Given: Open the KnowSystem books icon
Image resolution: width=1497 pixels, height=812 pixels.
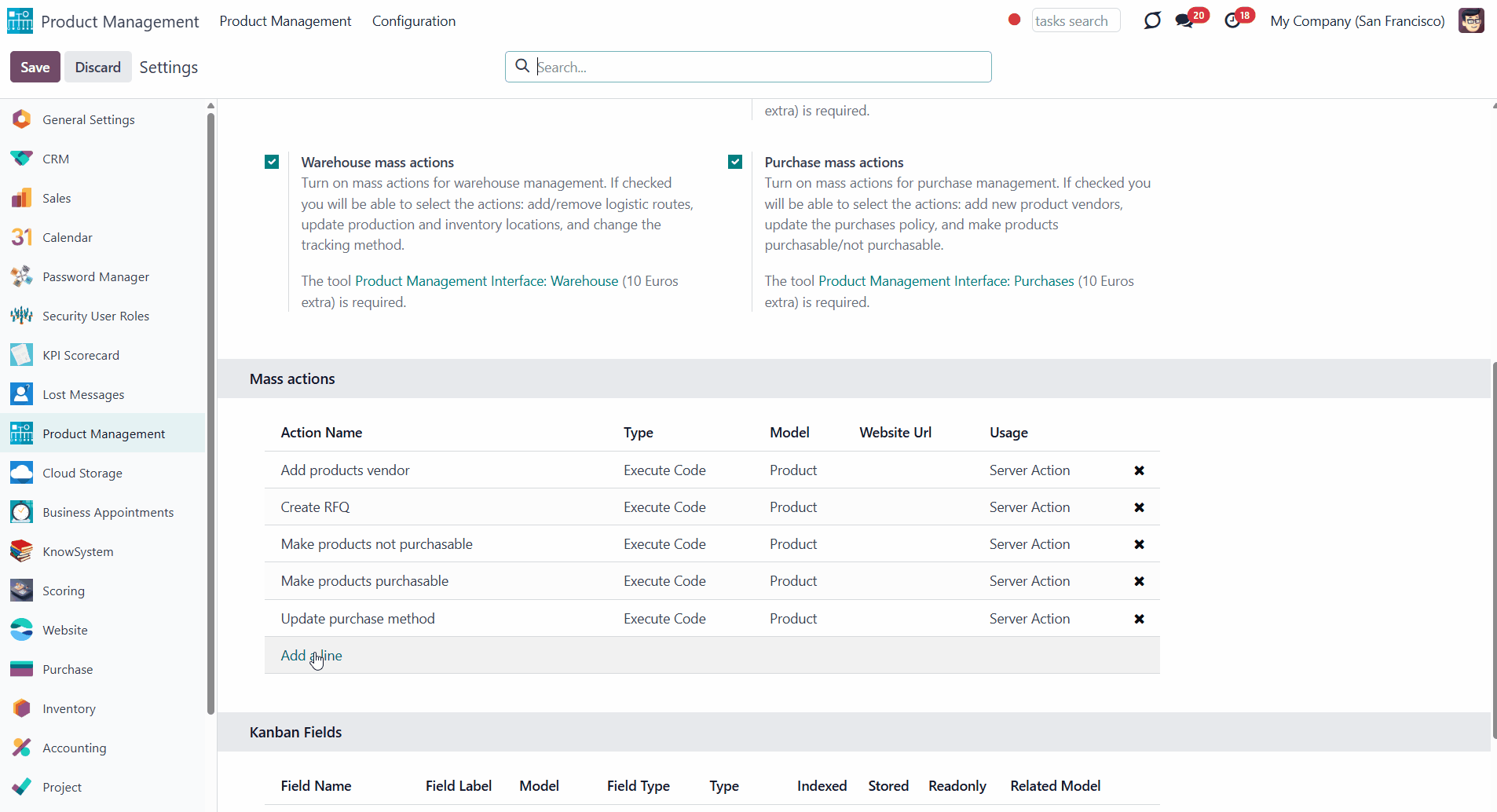Looking at the screenshot, I should [22, 551].
